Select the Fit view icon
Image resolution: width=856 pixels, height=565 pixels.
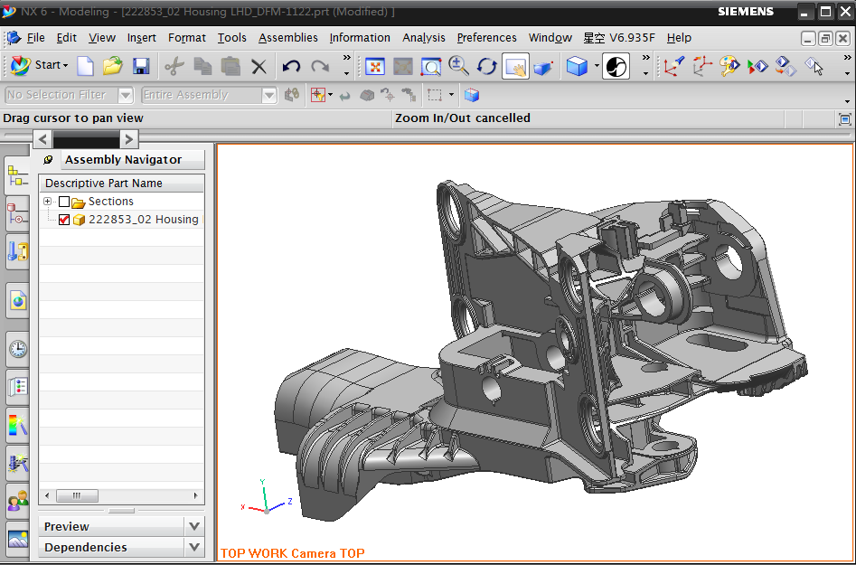point(375,67)
